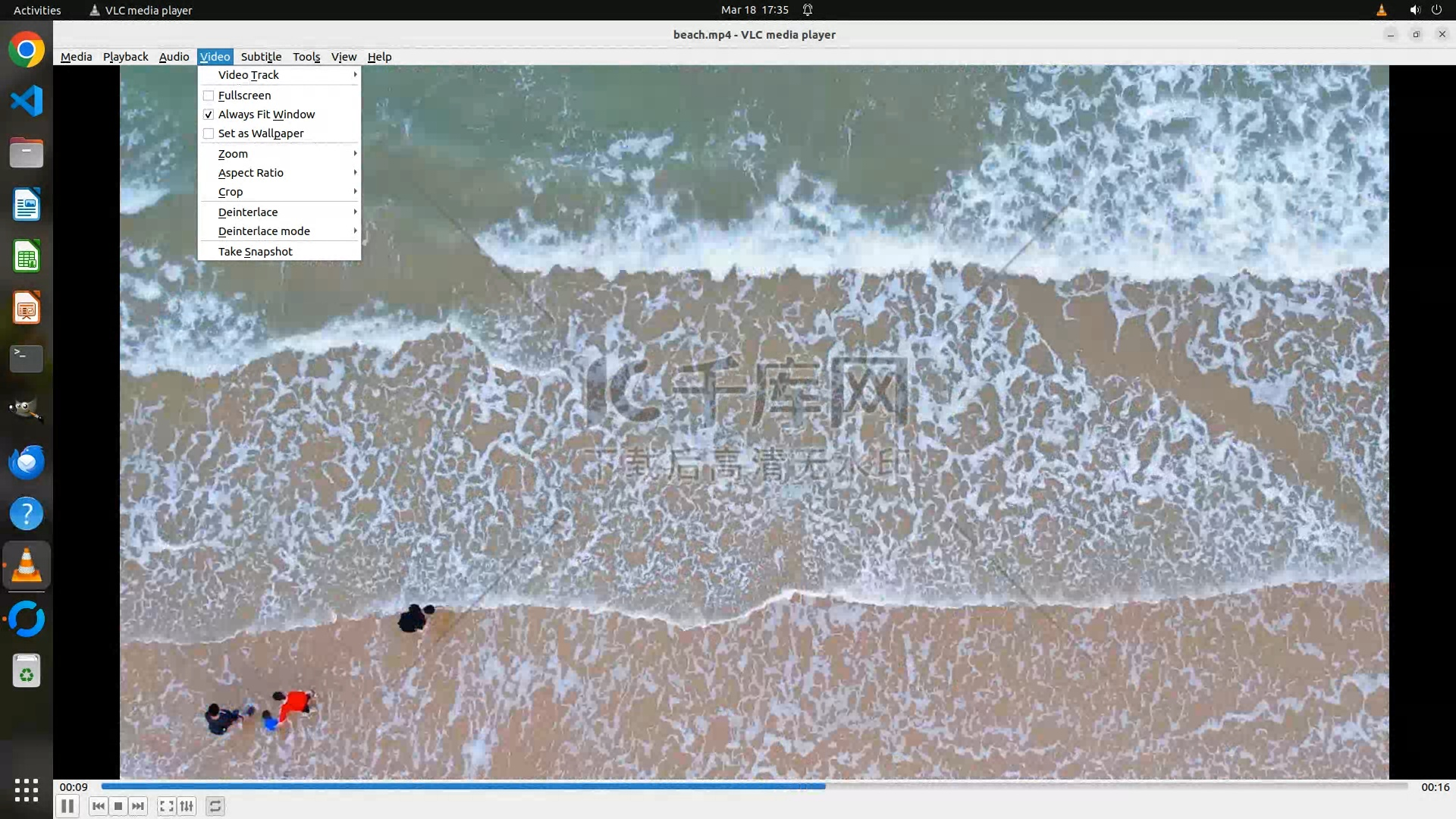The image size is (1456, 819).
Task: Toggle loop playback mode icon
Action: tap(215, 806)
